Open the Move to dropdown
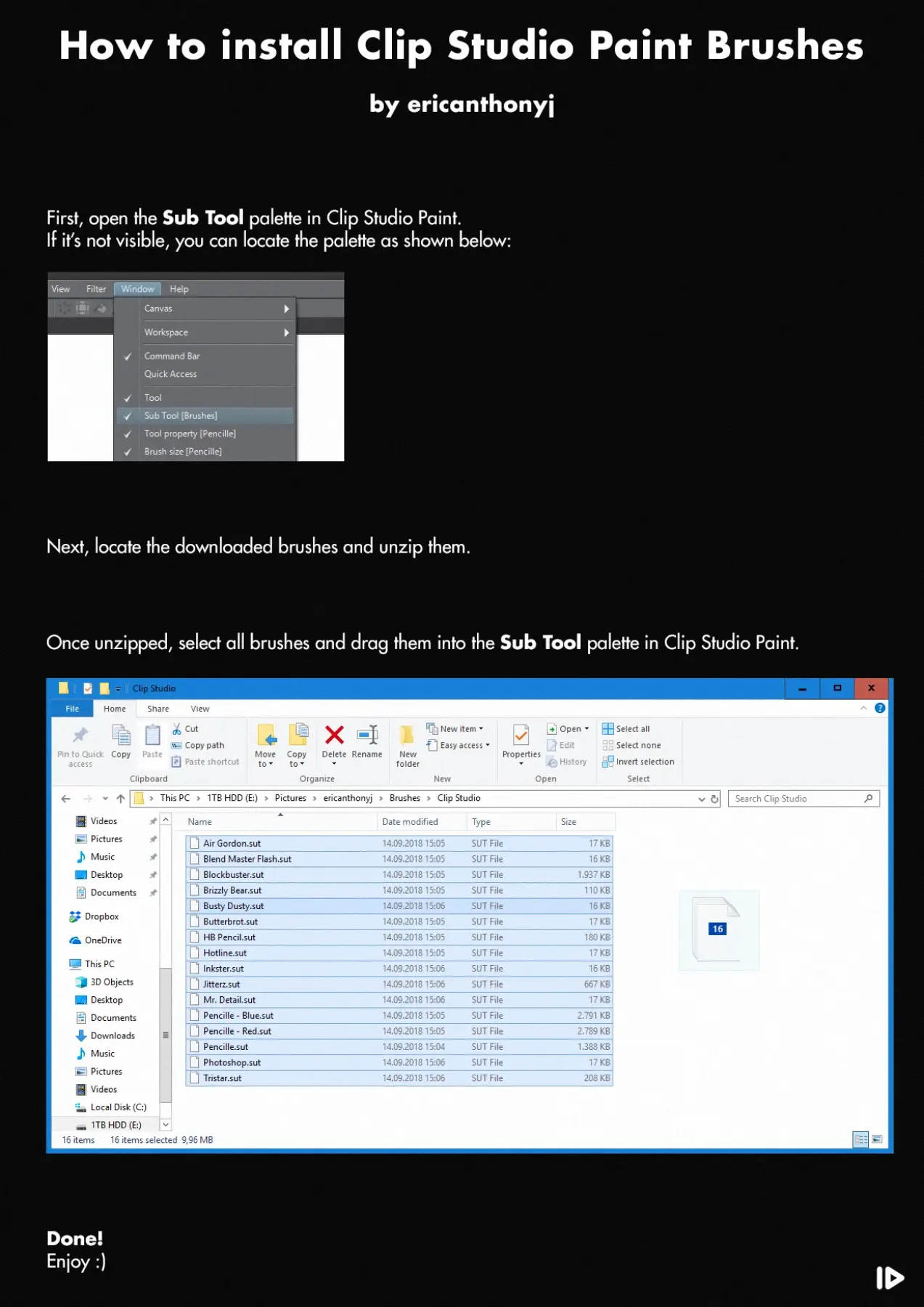The image size is (924, 1307). tap(265, 760)
